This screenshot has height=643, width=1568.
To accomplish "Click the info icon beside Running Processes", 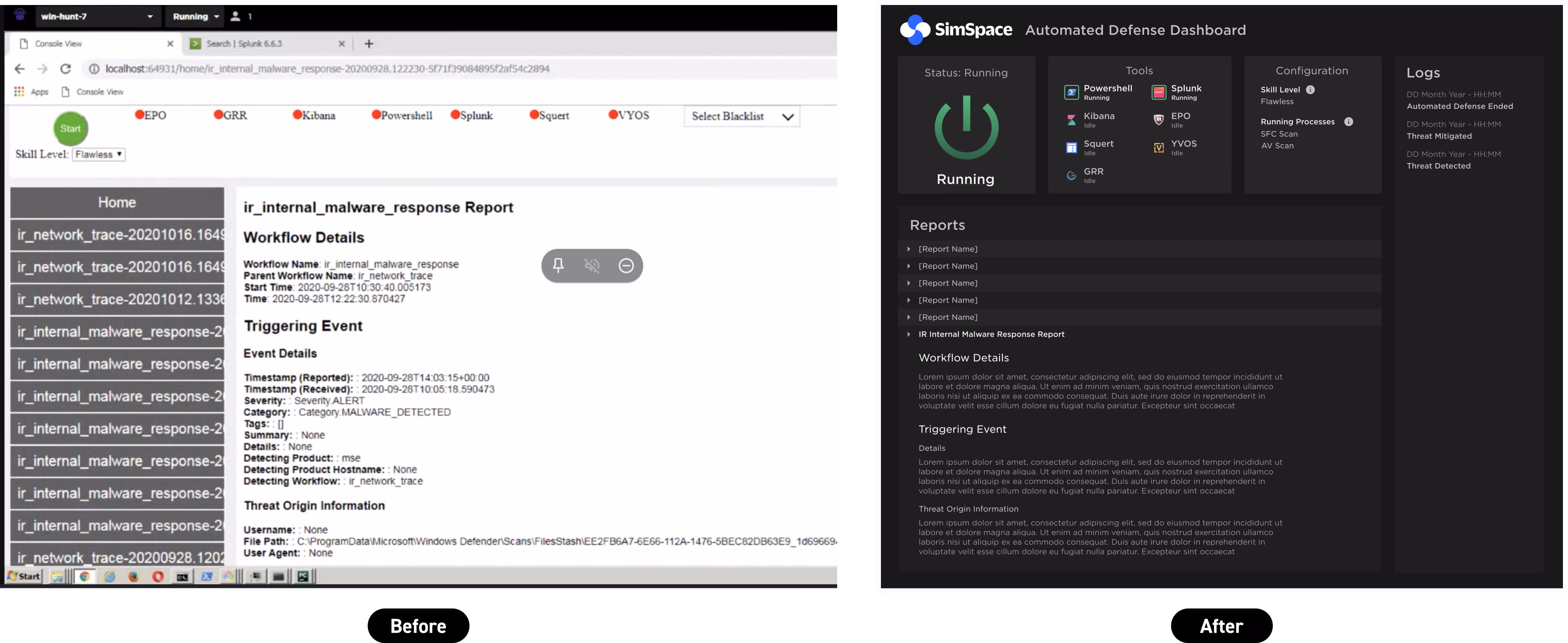I will tap(1349, 122).
